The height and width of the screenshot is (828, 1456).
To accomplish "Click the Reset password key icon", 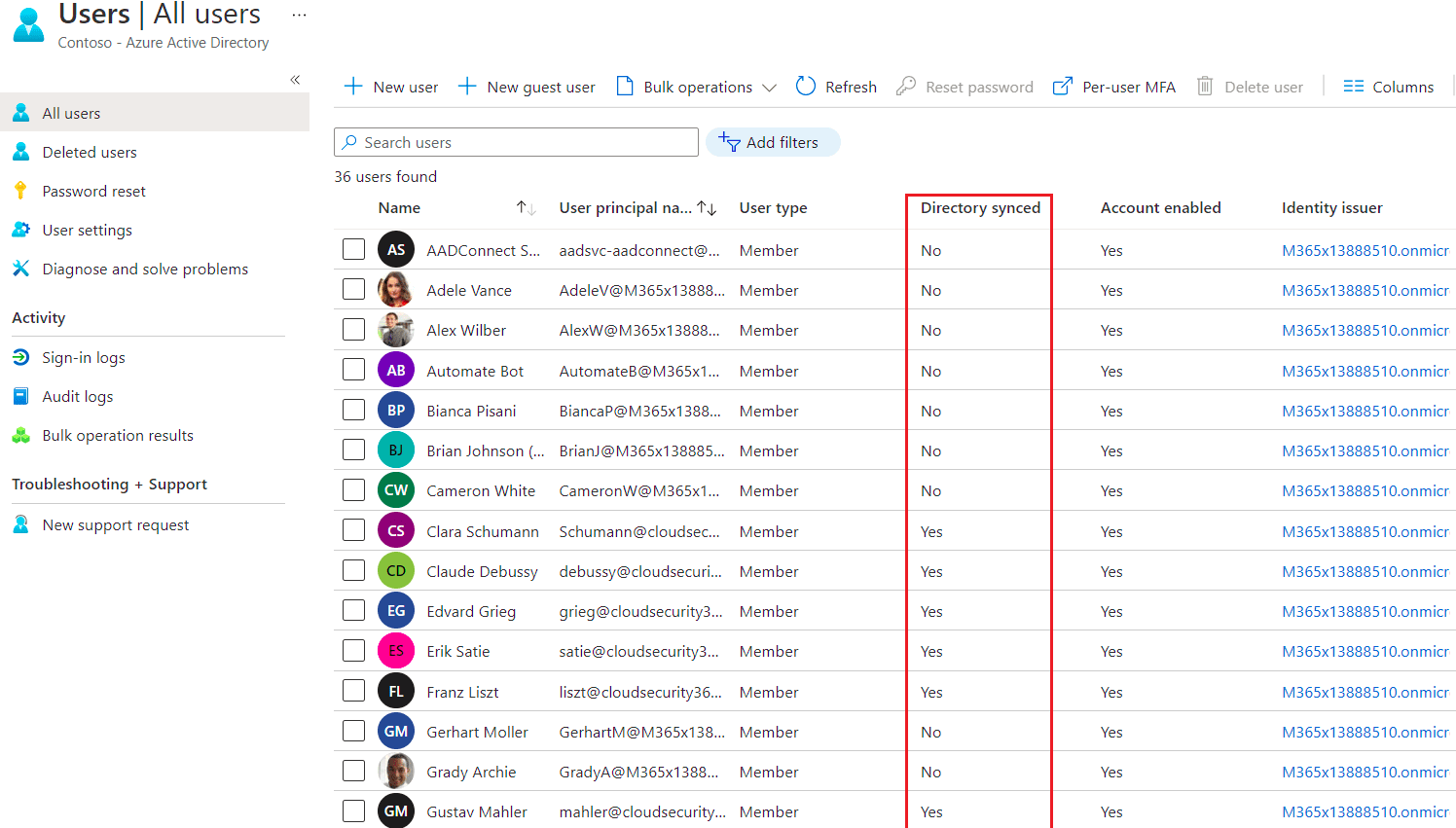I will coord(906,87).
